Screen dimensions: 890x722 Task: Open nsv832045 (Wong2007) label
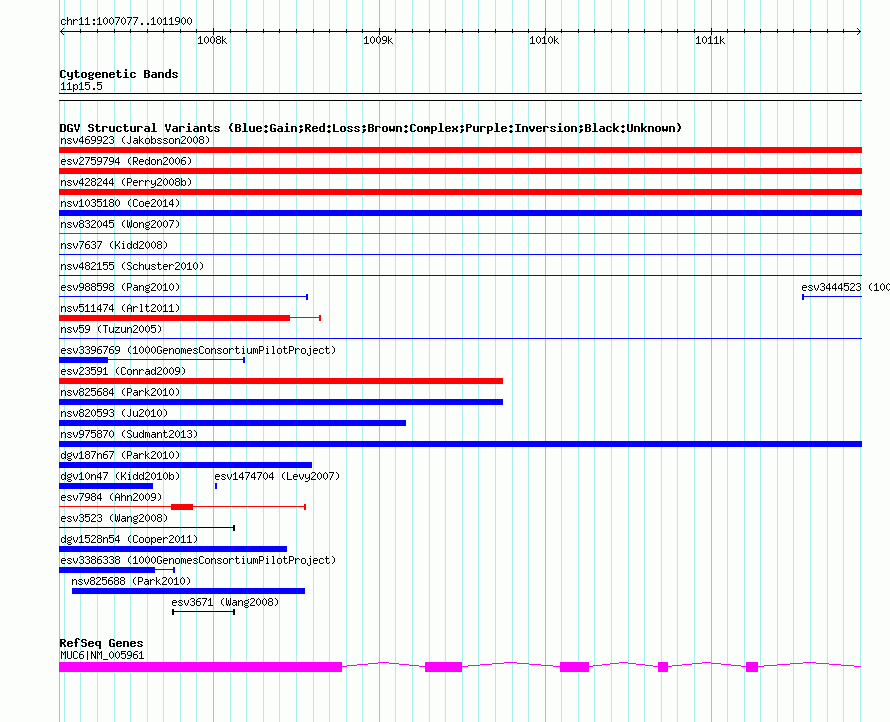coord(120,224)
